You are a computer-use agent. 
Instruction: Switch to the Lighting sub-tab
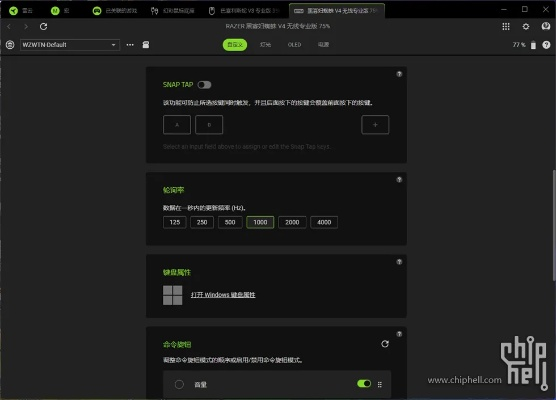pos(265,45)
